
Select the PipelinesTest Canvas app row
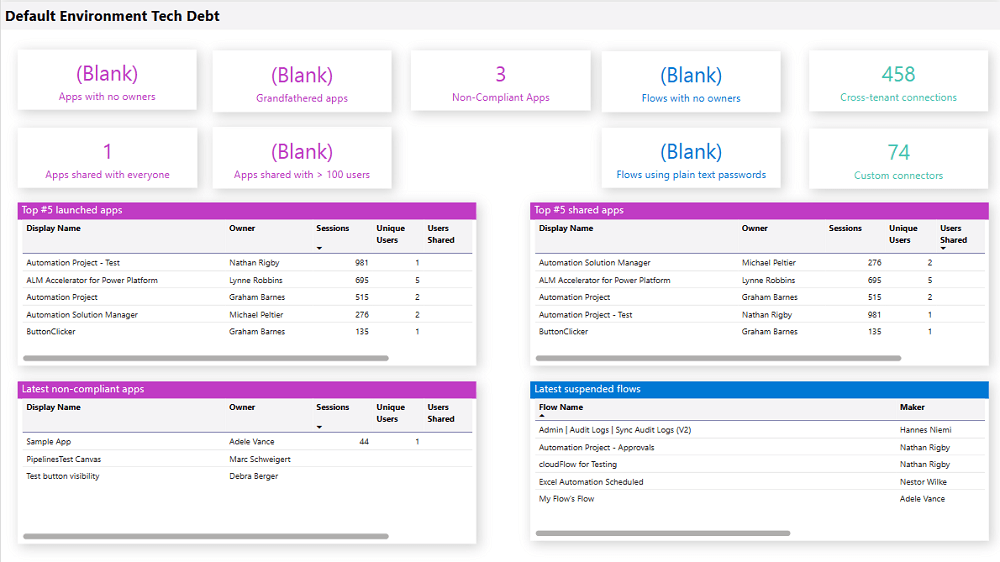tap(63, 459)
